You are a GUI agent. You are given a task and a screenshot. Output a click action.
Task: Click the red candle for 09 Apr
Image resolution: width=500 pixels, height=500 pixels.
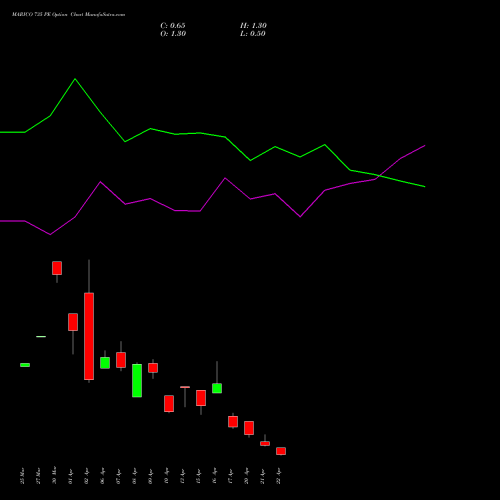tap(153, 368)
